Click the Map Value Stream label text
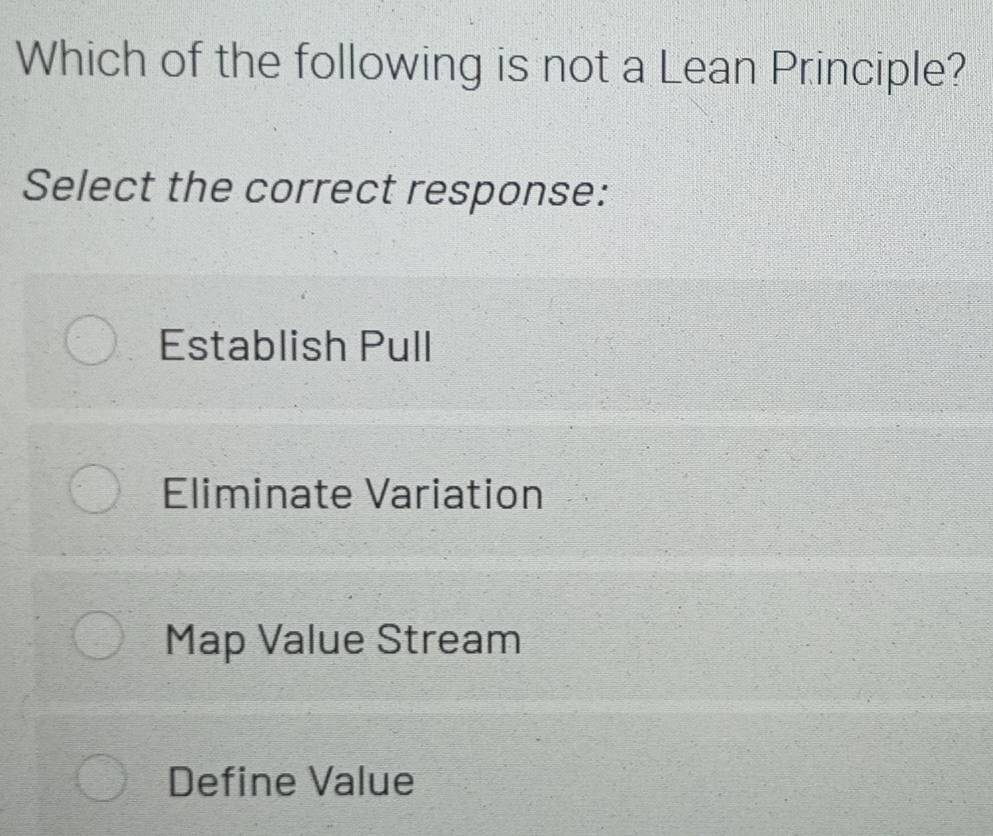 (344, 639)
